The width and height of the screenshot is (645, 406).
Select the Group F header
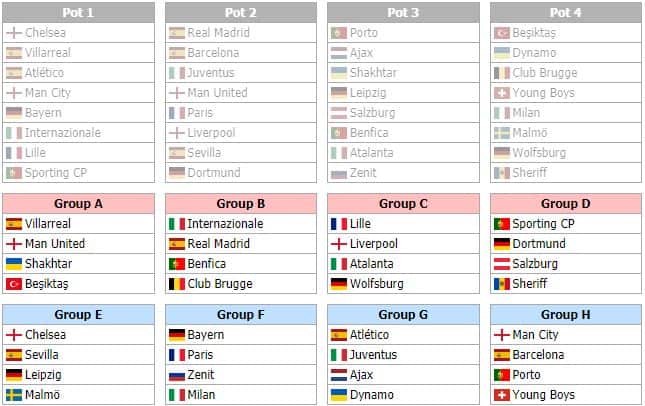click(241, 315)
